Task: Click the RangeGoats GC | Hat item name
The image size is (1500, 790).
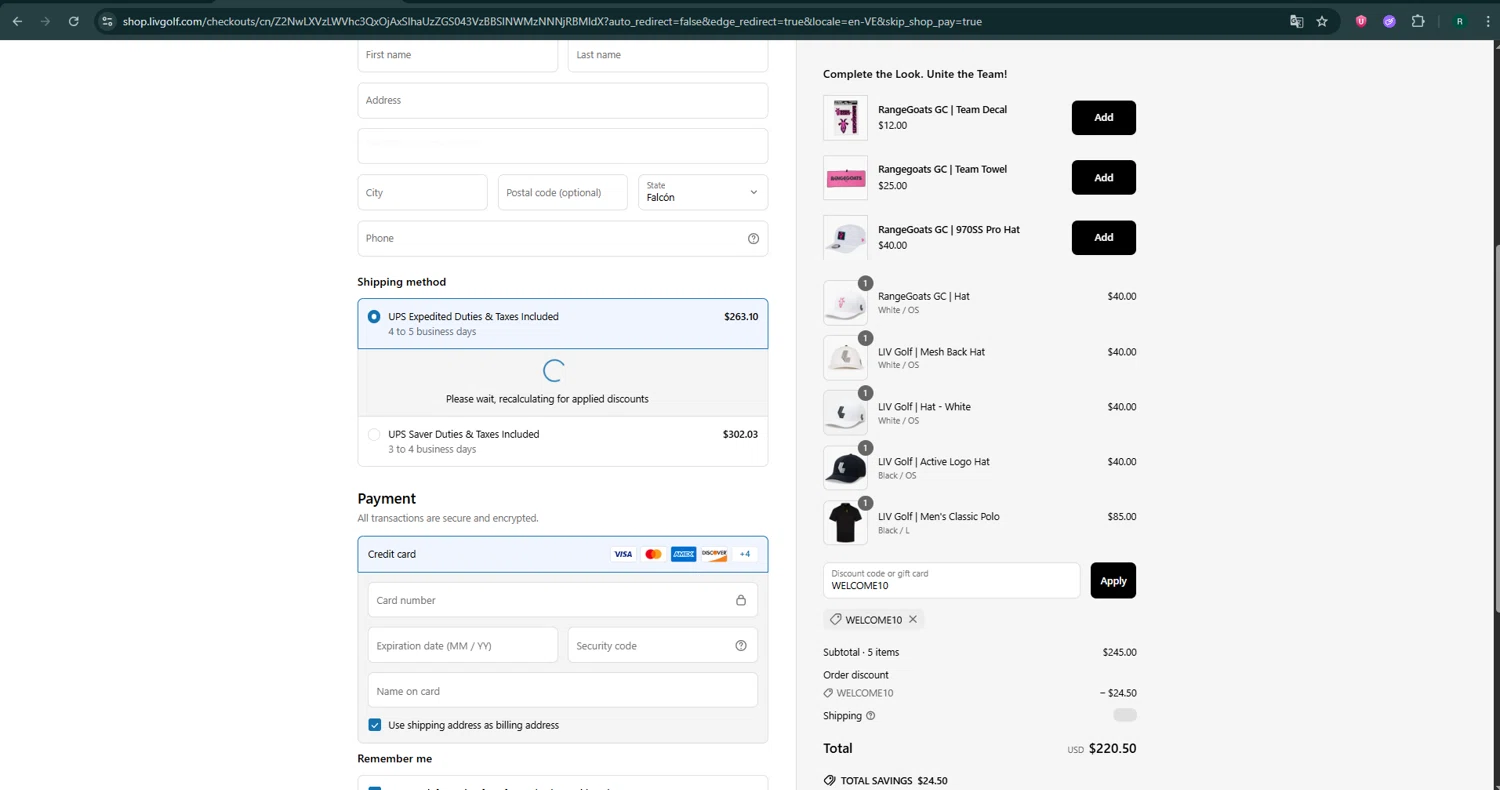Action: pos(924,296)
